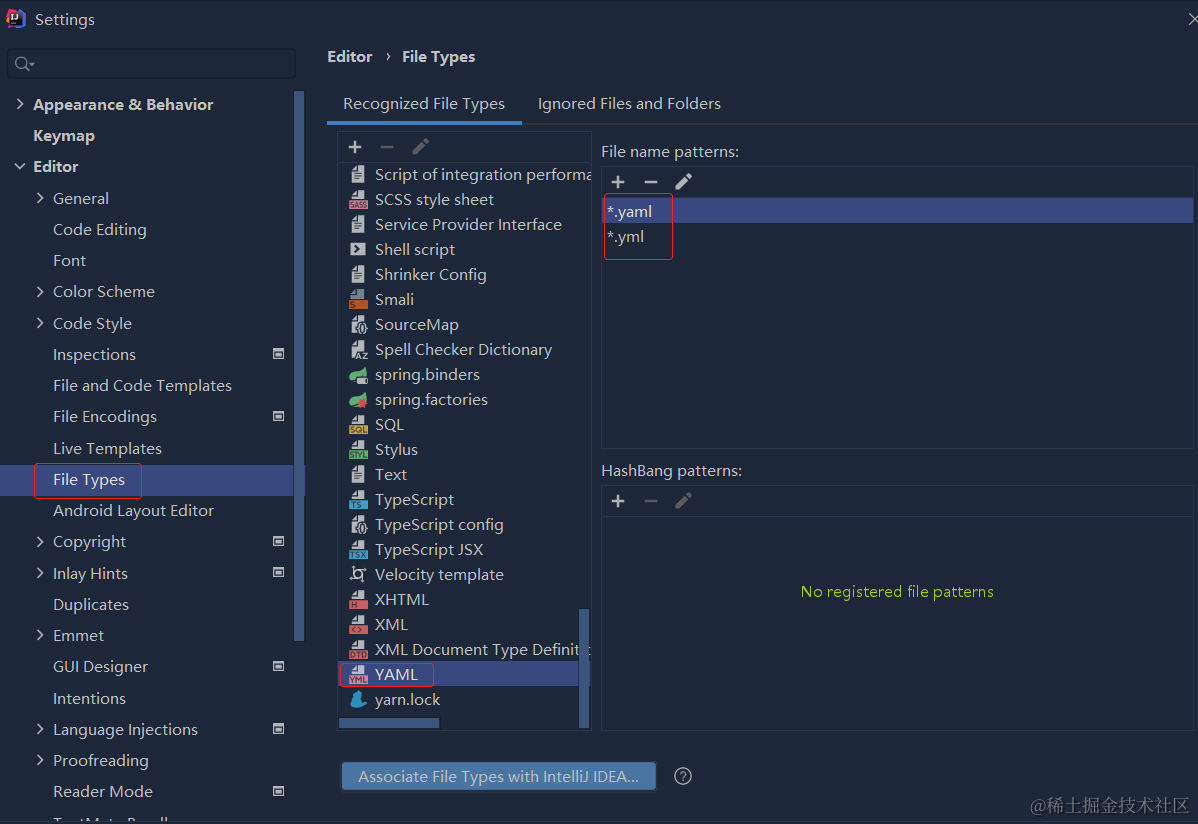Screen dimensions: 1198x824
Task: Click the search magnifier in Settings
Action: point(22,62)
